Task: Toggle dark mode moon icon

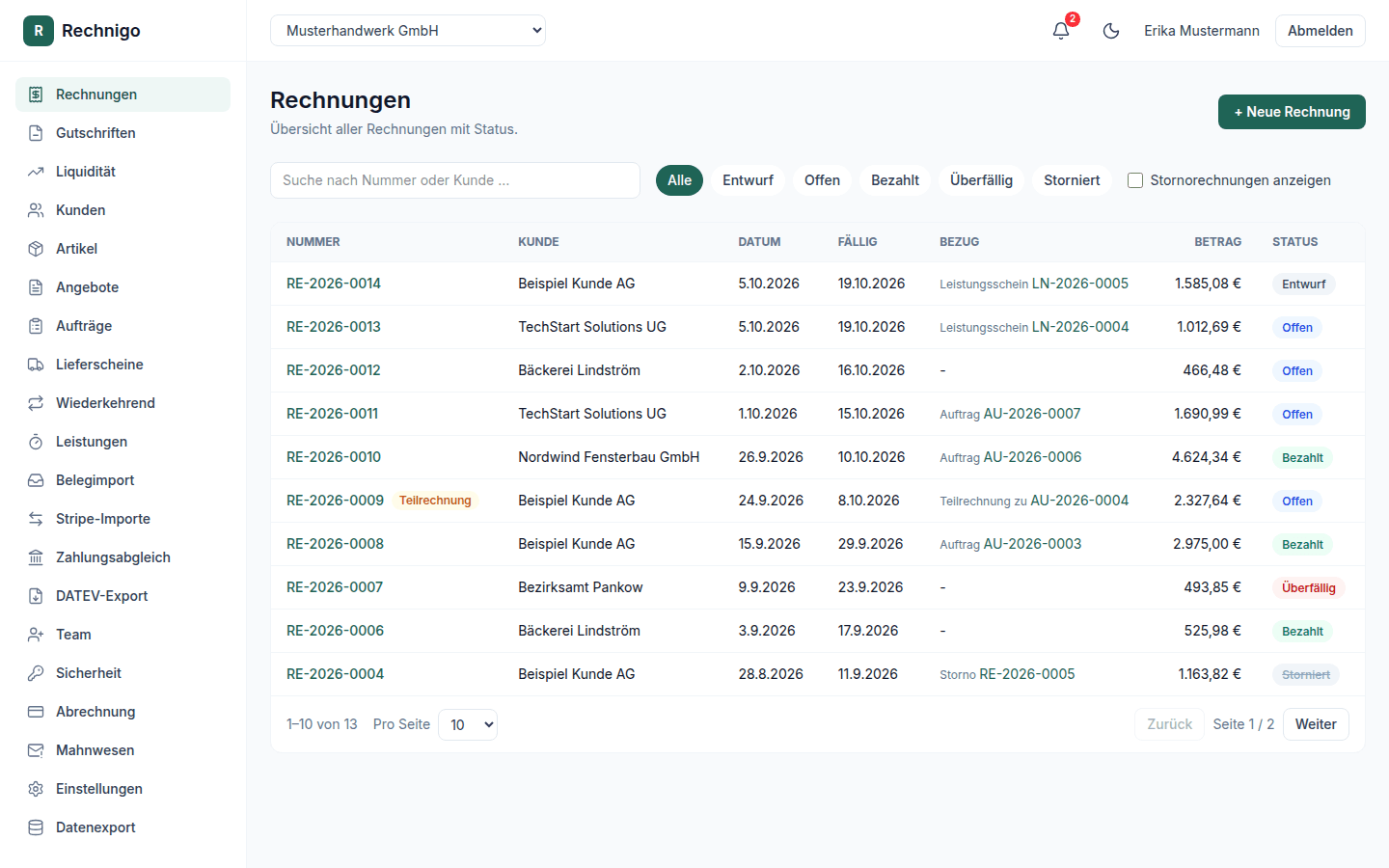Action: (1111, 31)
